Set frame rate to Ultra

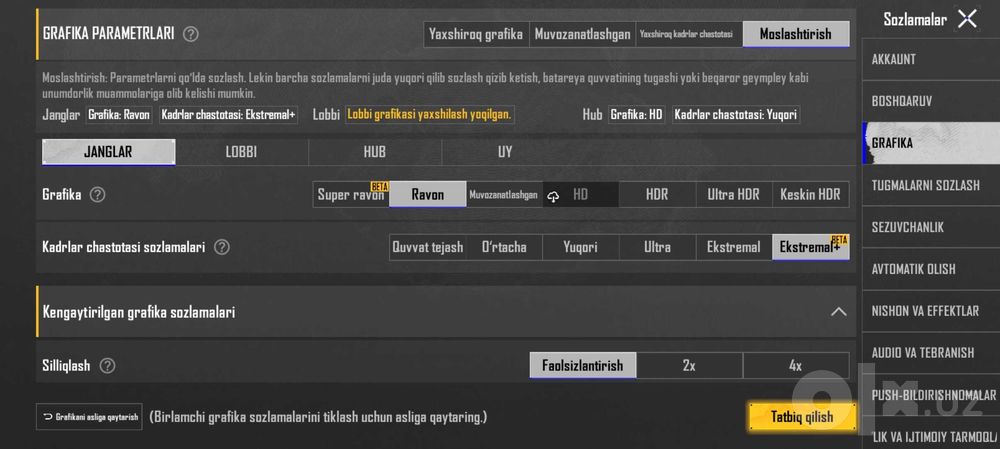pos(658,247)
